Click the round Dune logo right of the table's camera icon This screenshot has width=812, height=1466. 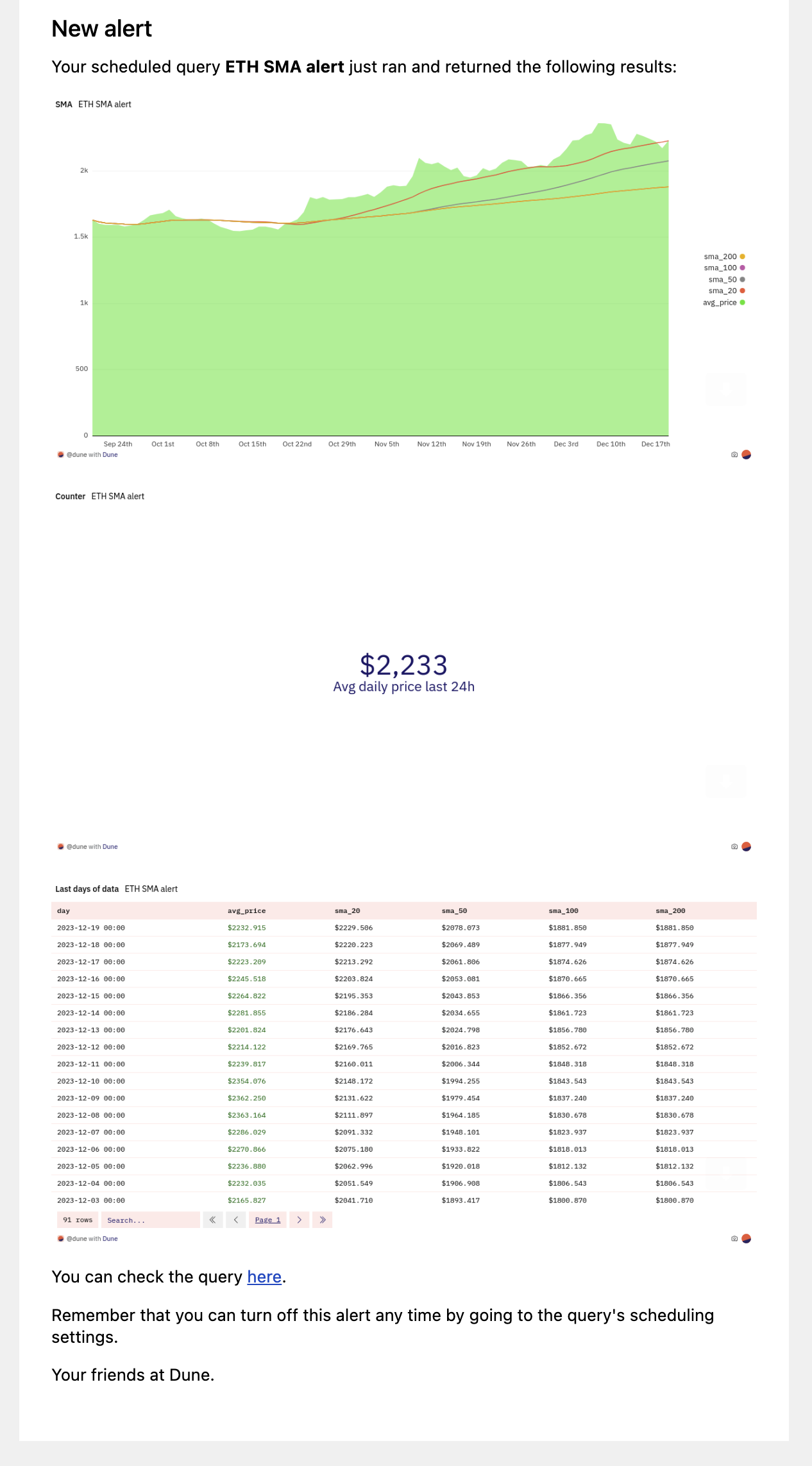[x=746, y=1239]
